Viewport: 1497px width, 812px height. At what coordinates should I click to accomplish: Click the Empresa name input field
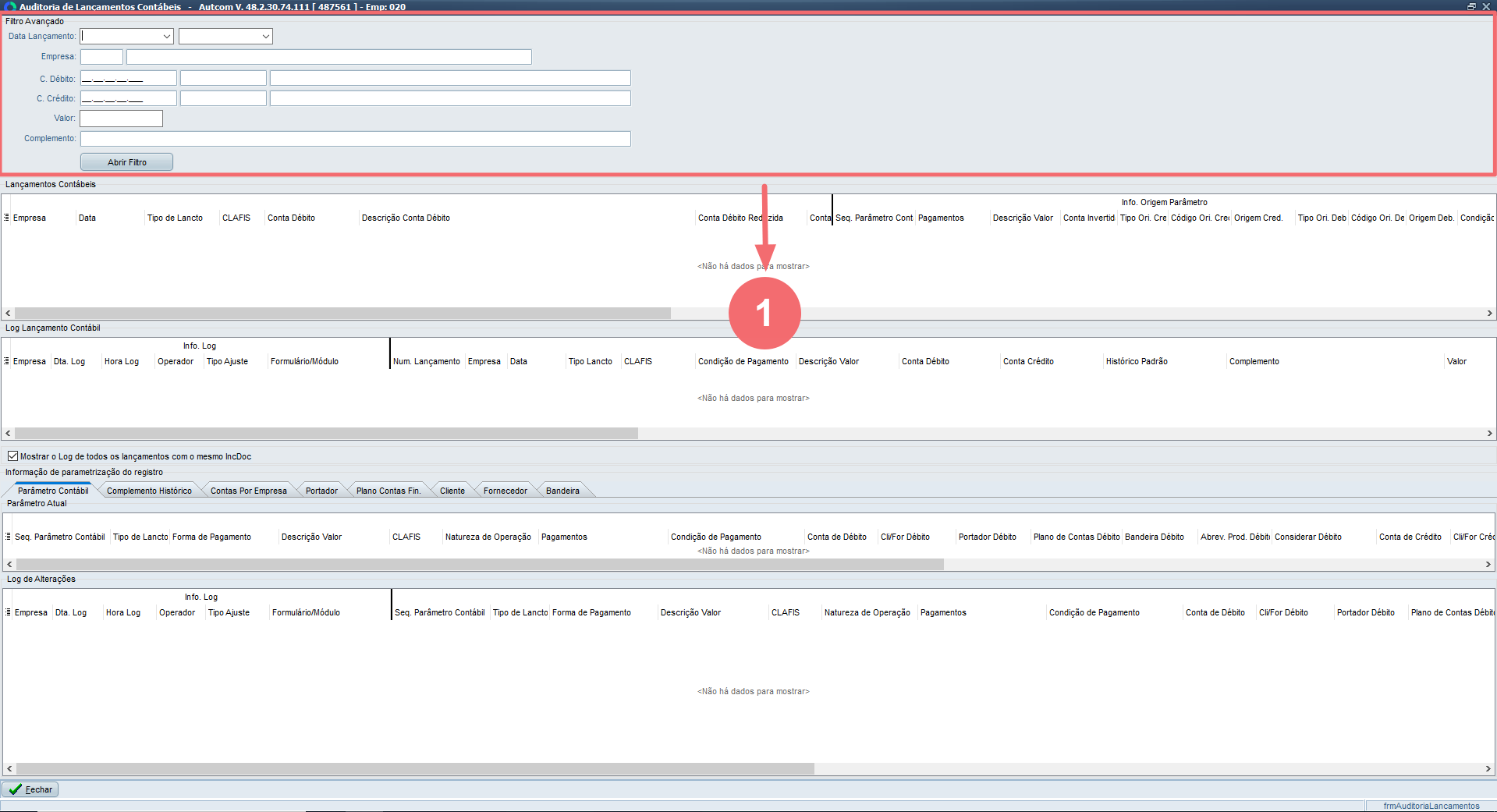[329, 57]
